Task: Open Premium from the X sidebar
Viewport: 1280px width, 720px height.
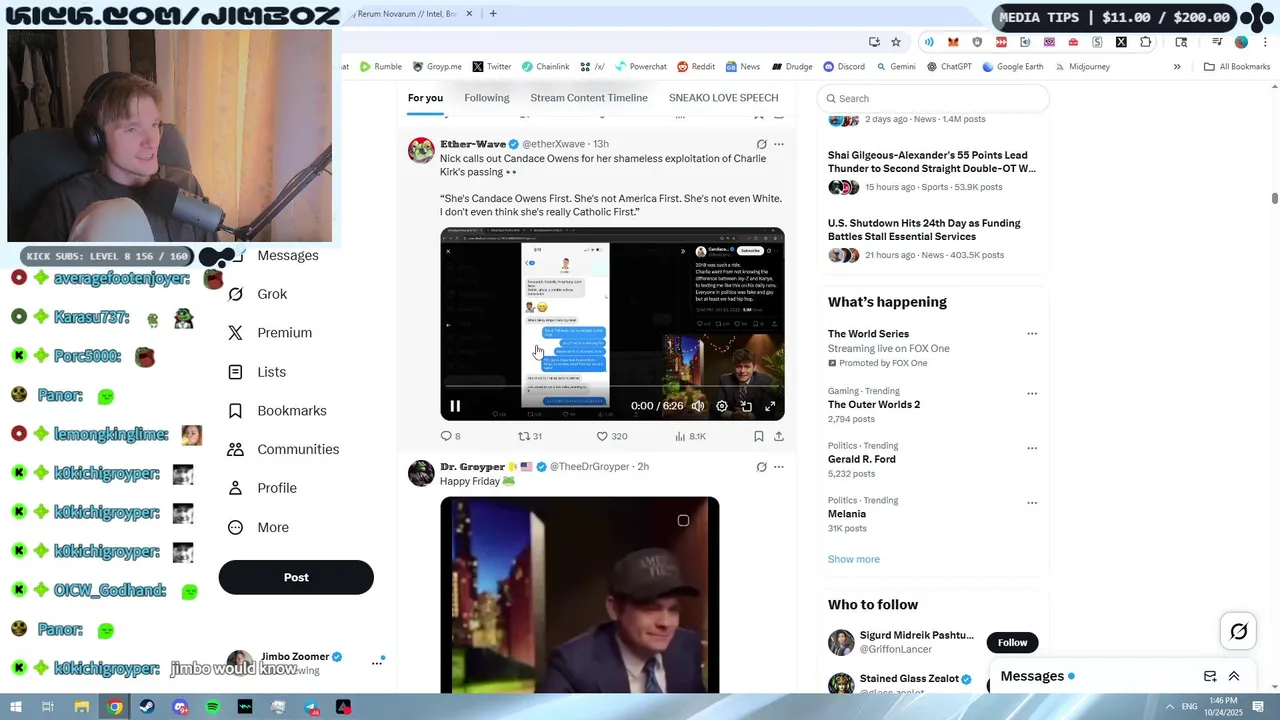Action: [269, 333]
